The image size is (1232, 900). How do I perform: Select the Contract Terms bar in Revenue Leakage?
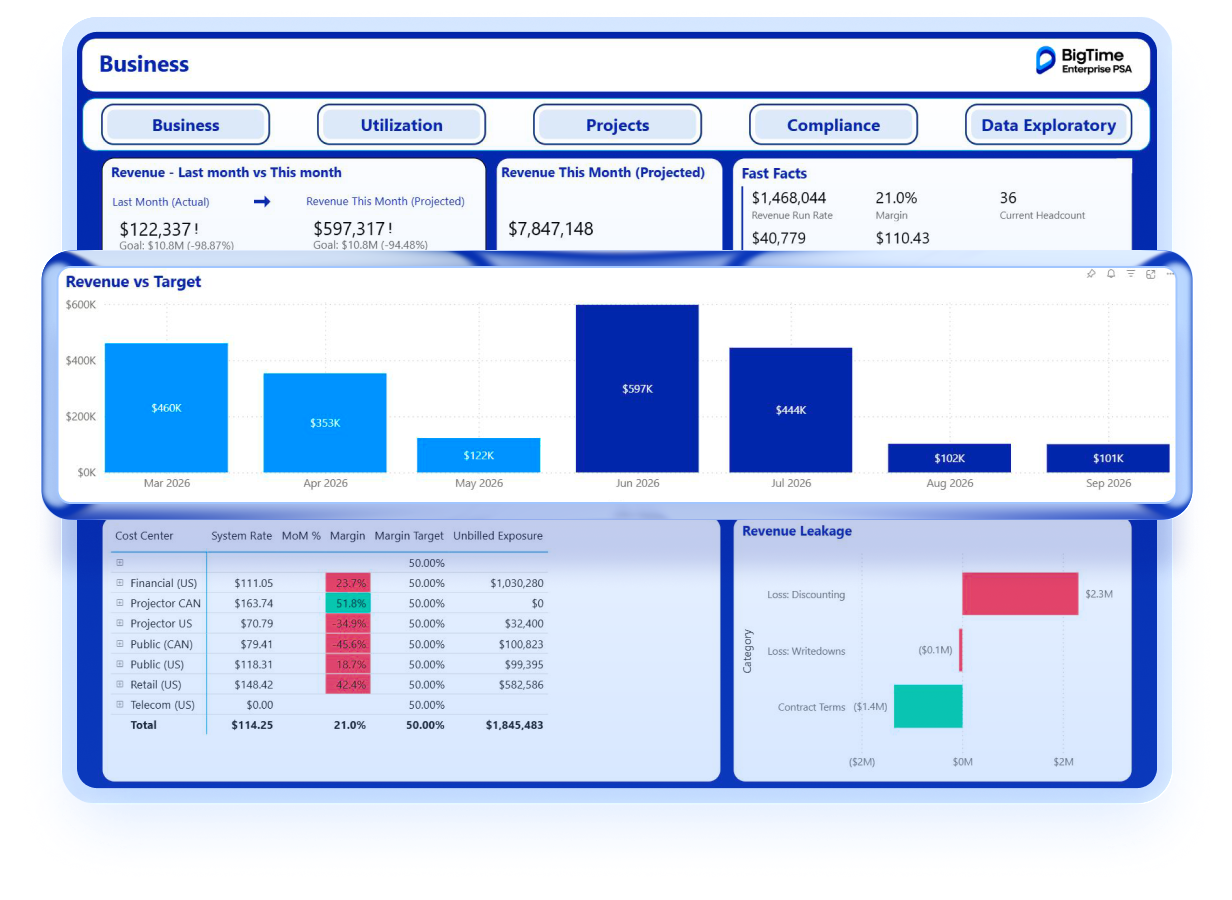pos(928,706)
